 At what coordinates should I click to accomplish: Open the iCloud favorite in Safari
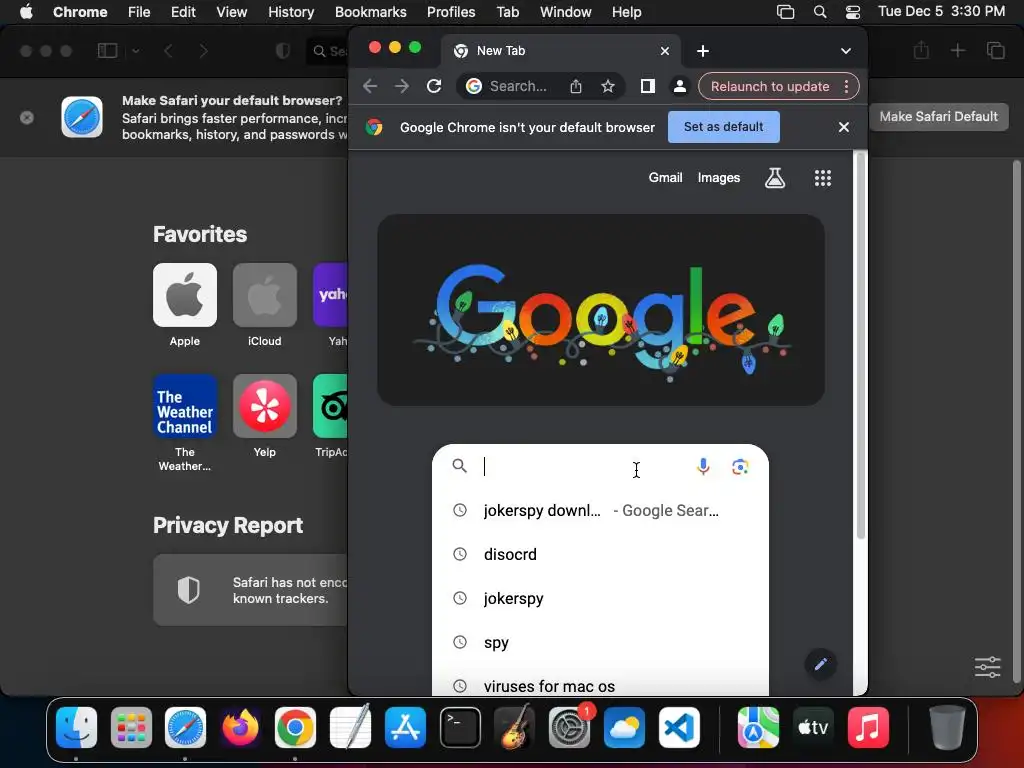[264, 295]
